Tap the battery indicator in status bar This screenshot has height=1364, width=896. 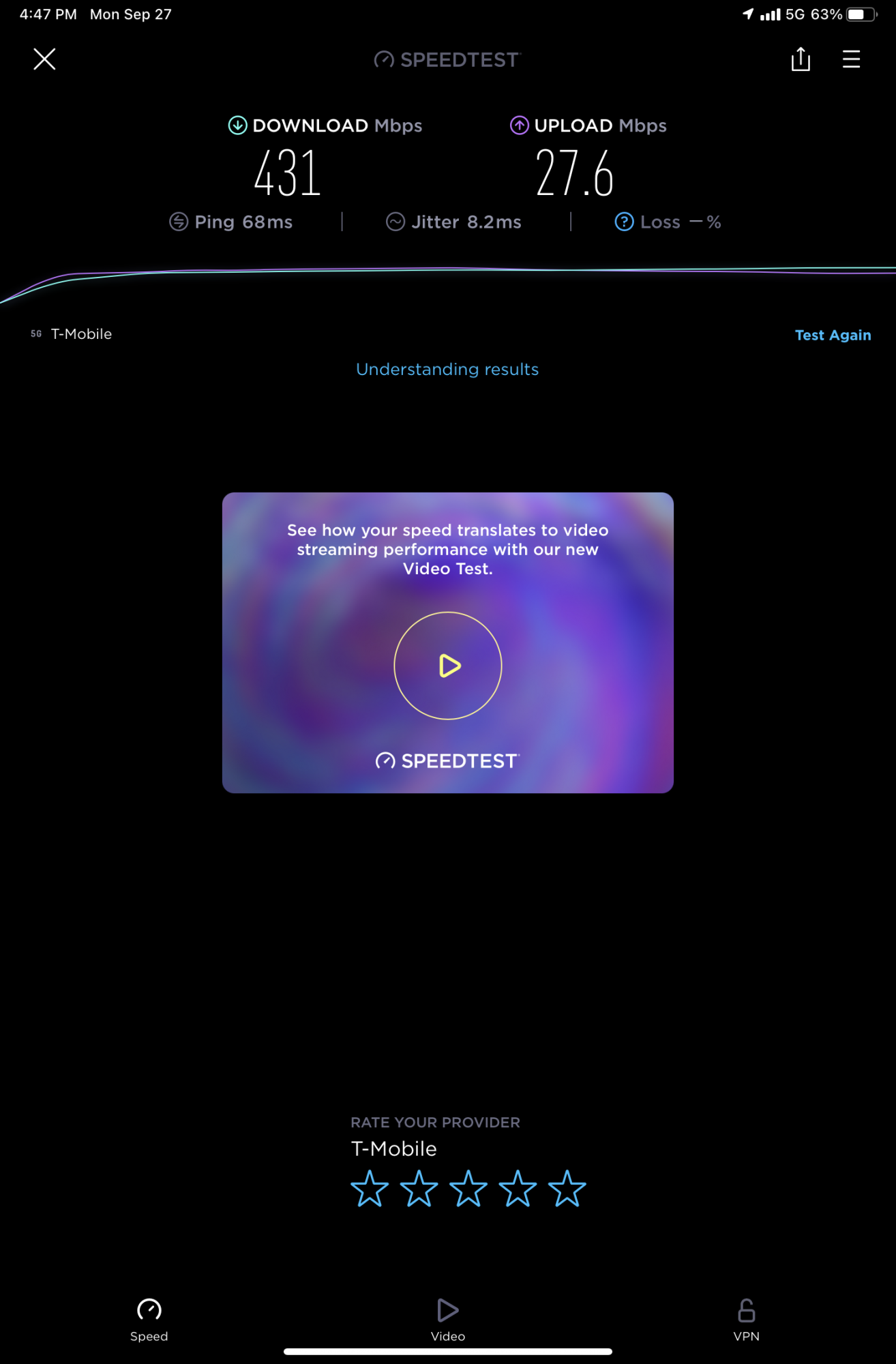tap(862, 14)
